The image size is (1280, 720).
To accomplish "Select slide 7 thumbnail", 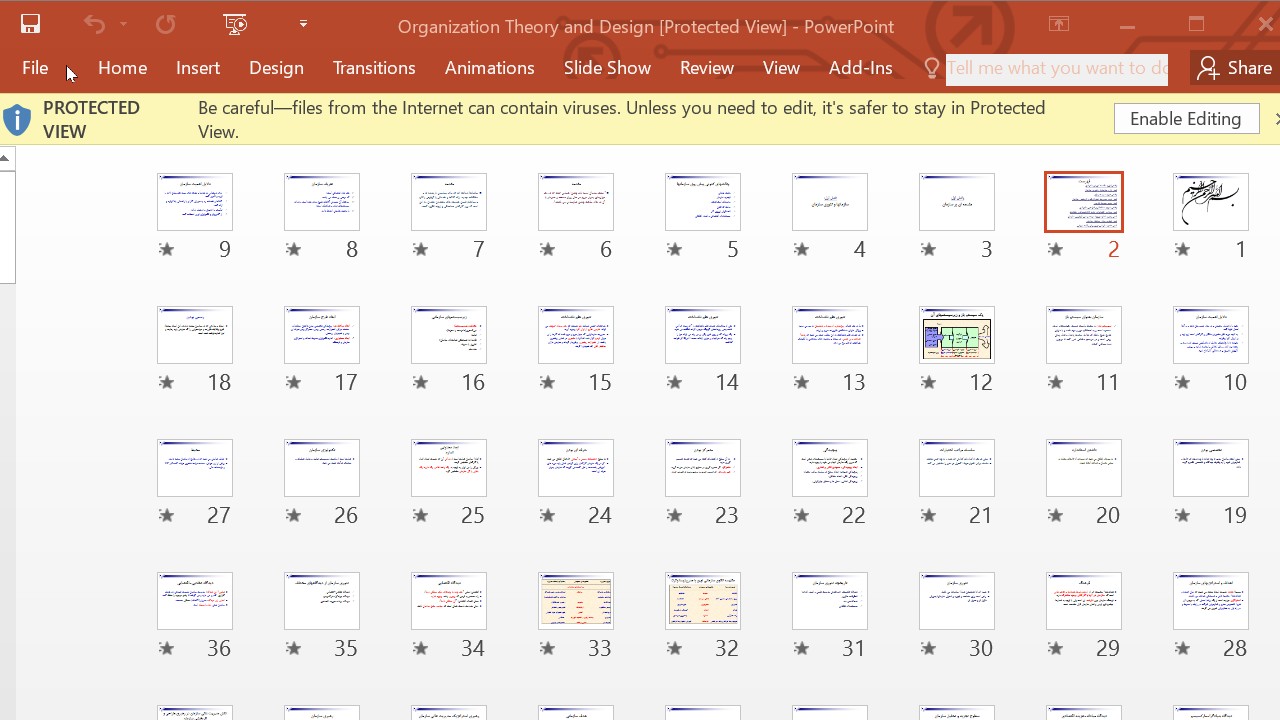I will (449, 202).
